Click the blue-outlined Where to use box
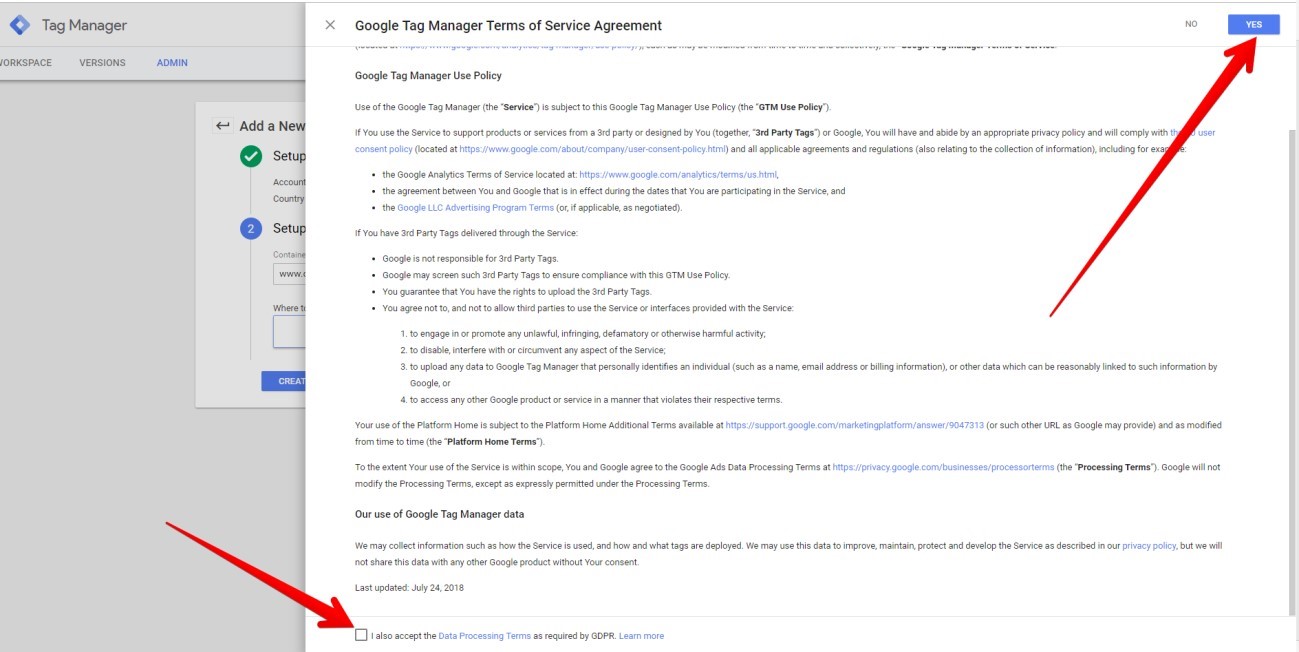The height and width of the screenshot is (652, 1299). (290, 332)
